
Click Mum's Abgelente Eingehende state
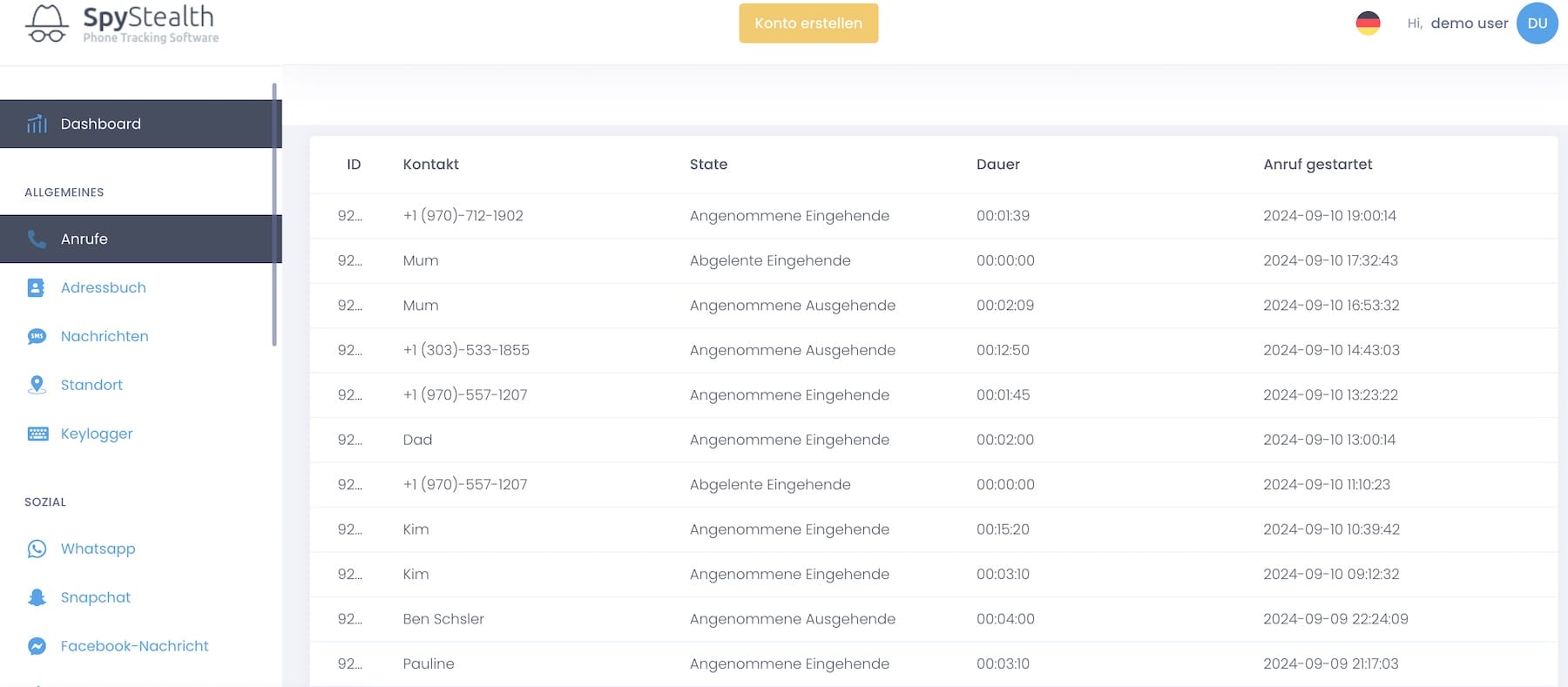[x=770, y=260]
